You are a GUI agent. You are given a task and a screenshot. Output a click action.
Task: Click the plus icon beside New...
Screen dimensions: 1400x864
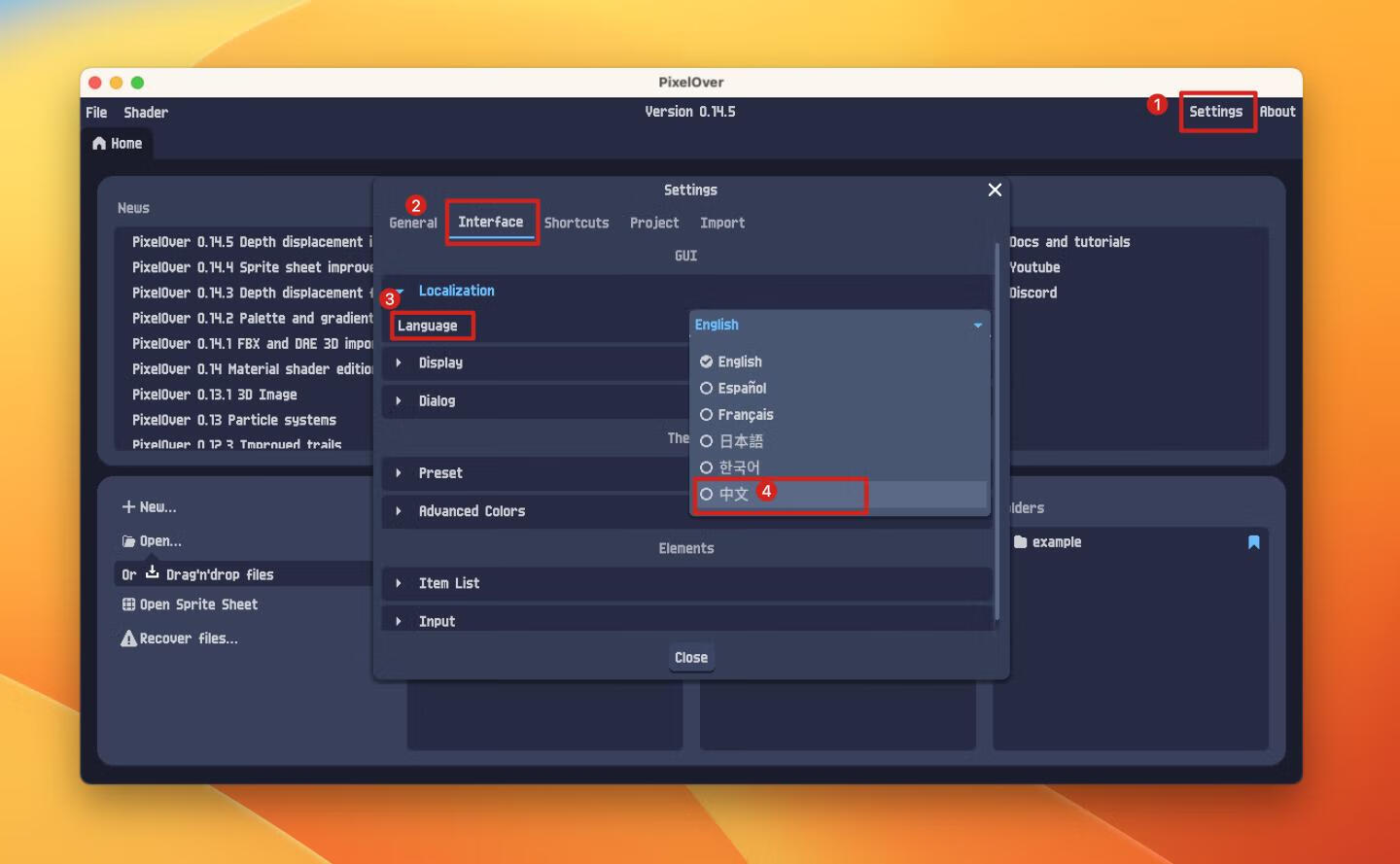(128, 507)
